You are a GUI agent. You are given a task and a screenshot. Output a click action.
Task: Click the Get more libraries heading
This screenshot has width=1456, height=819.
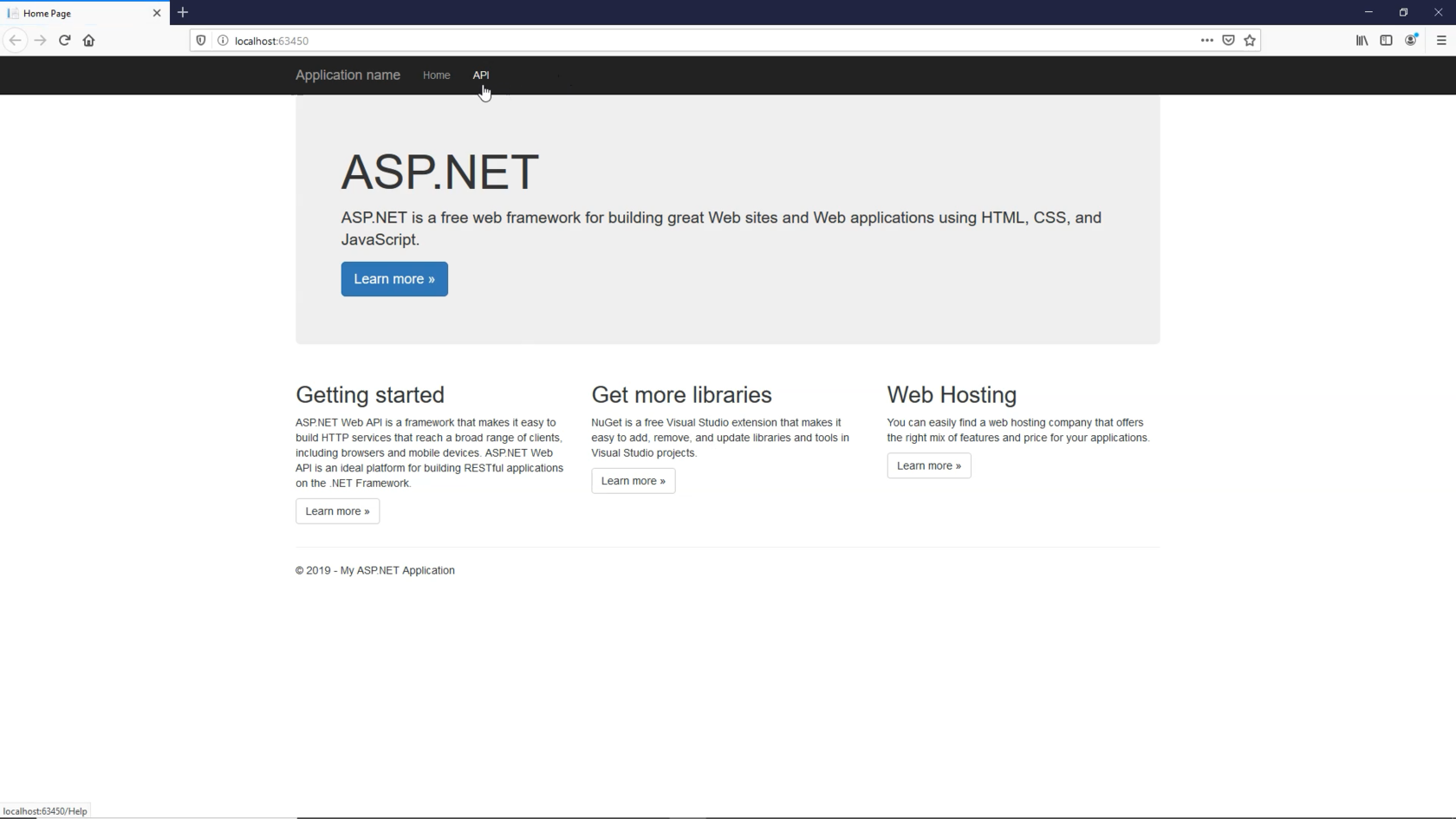pyautogui.click(x=681, y=394)
